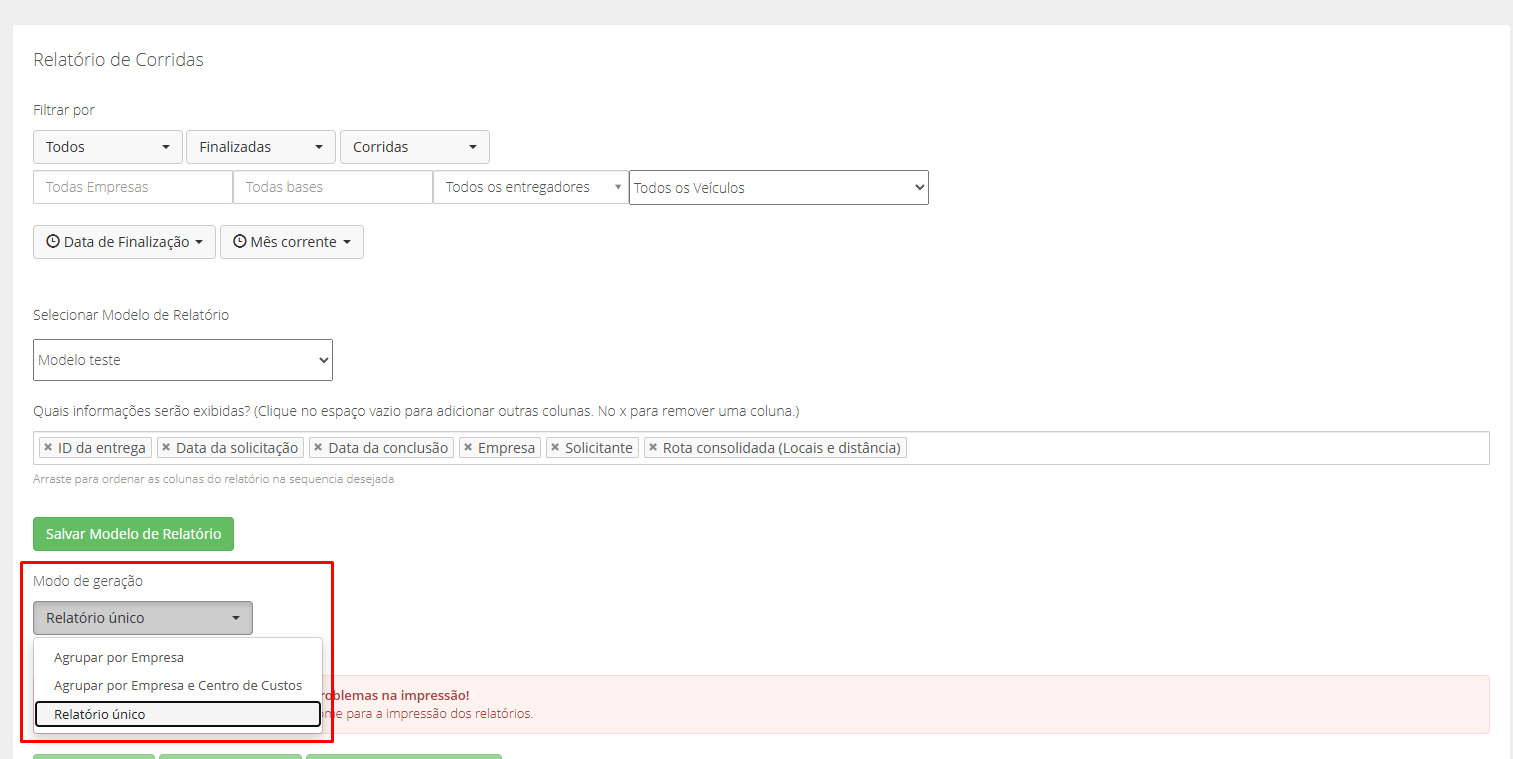The image size is (1513, 759).
Task: Remove the 'Data da solicitação' column tag
Action: click(166, 448)
